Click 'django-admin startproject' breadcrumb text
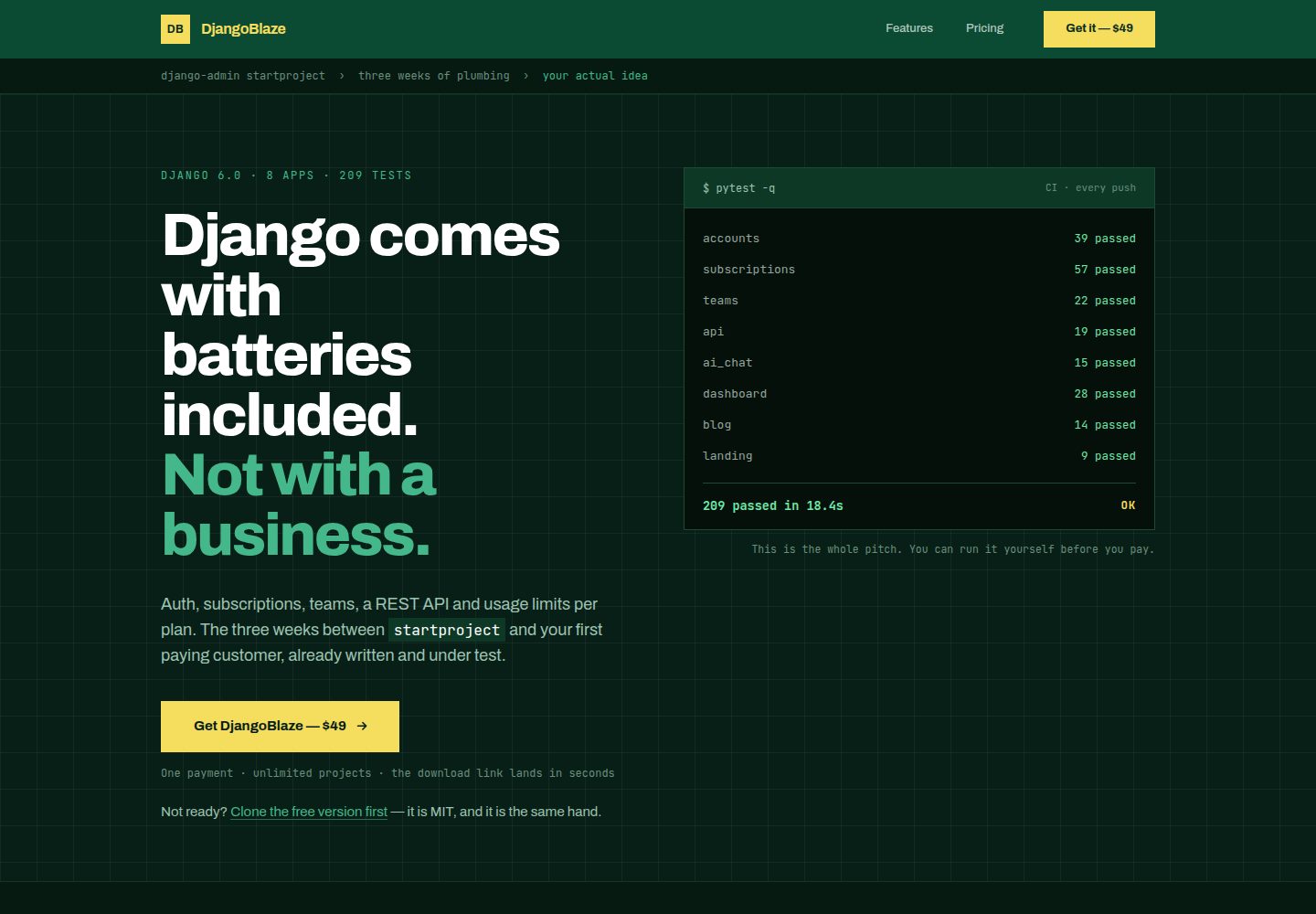Image resolution: width=1316 pixels, height=914 pixels. coord(243,76)
